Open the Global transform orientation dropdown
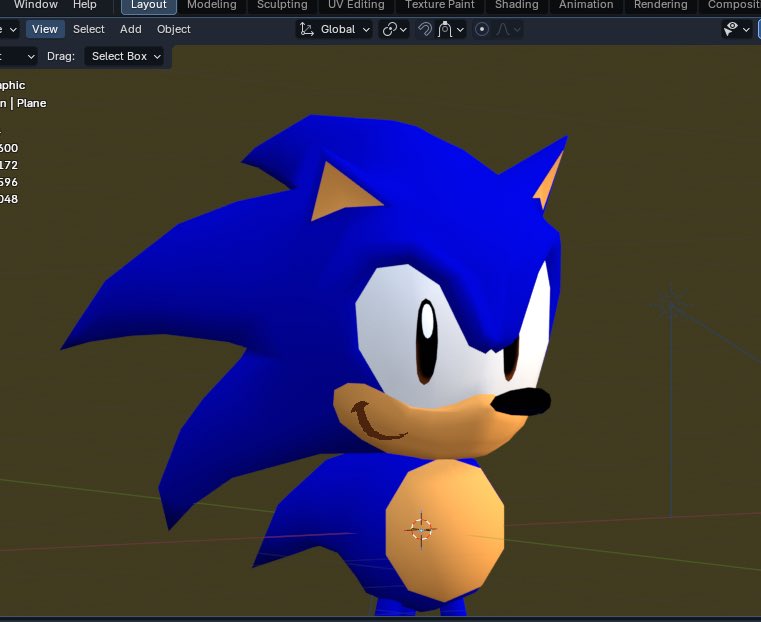 pyautogui.click(x=334, y=30)
